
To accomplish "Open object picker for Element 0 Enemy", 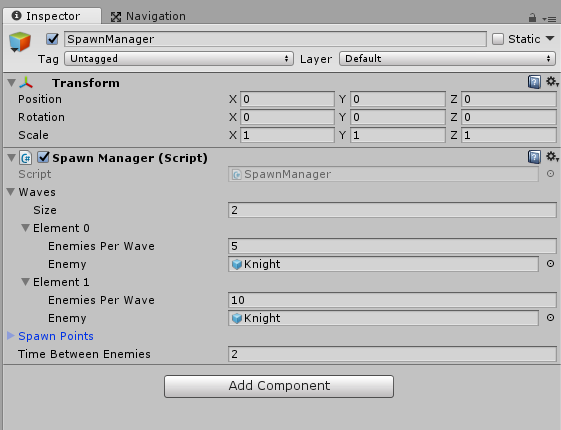I will coord(551,264).
